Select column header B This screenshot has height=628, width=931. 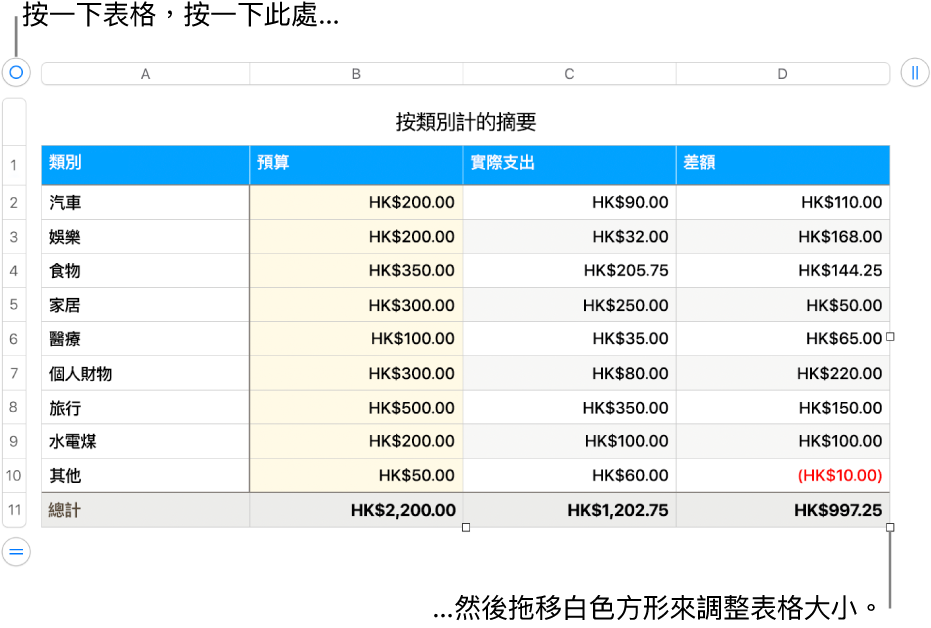coord(356,74)
